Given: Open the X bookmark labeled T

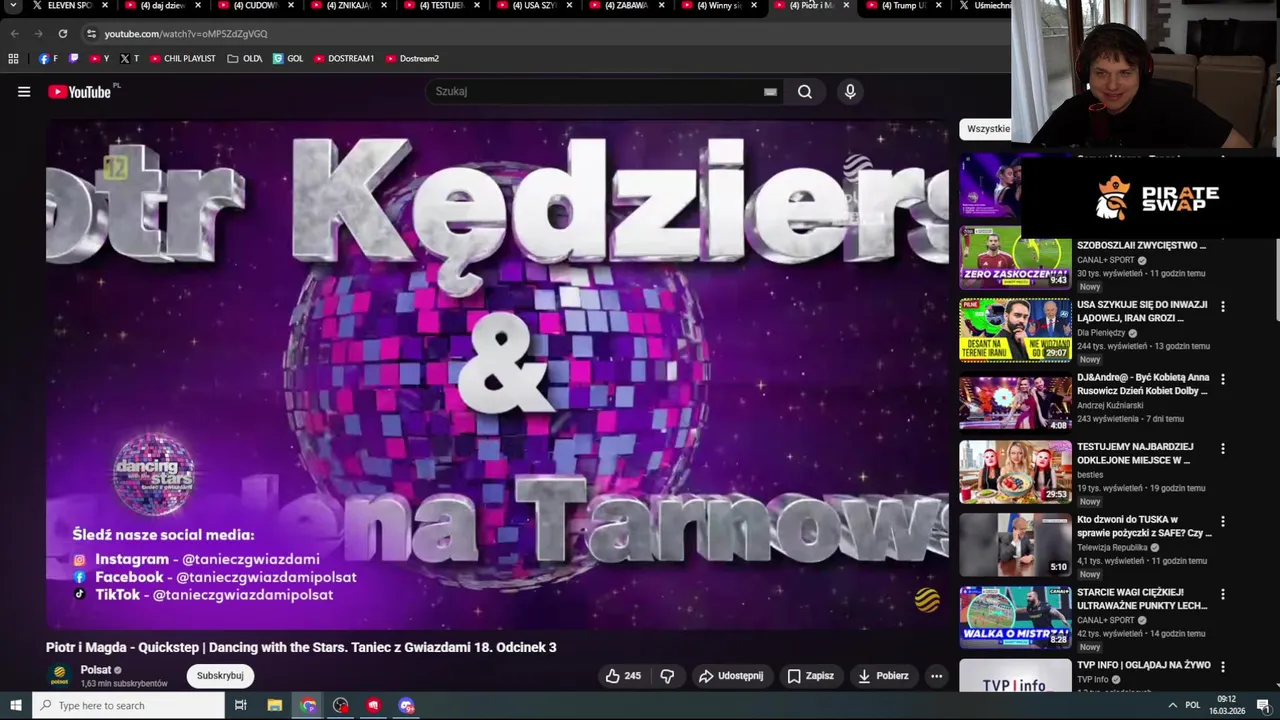Looking at the screenshot, I should (129, 58).
